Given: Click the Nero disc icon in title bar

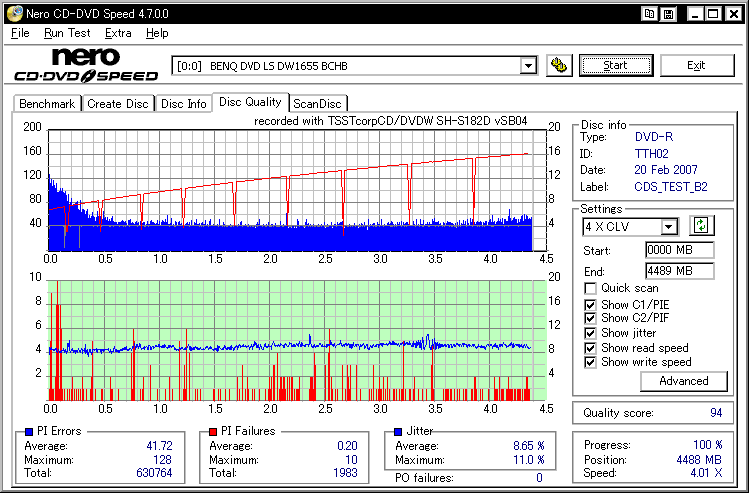Looking at the screenshot, I should [x=14, y=14].
